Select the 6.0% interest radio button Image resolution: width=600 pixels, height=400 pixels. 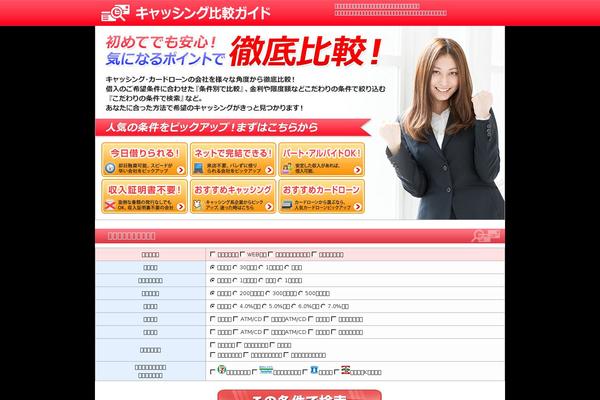[x=294, y=306]
